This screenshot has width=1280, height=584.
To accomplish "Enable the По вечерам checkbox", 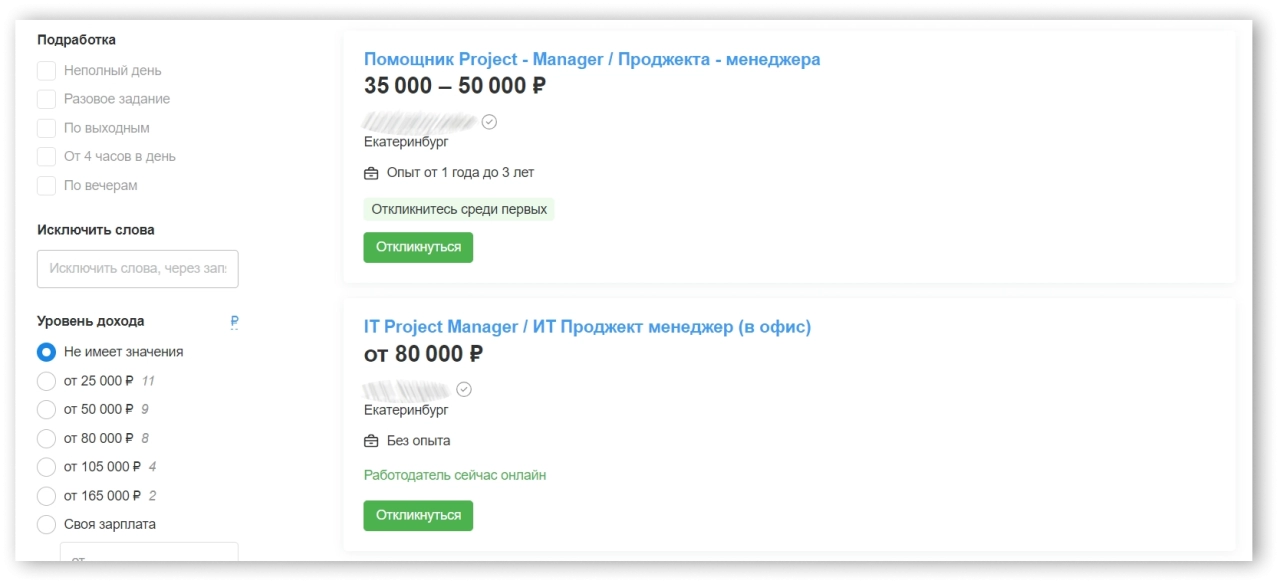I will click(46, 185).
